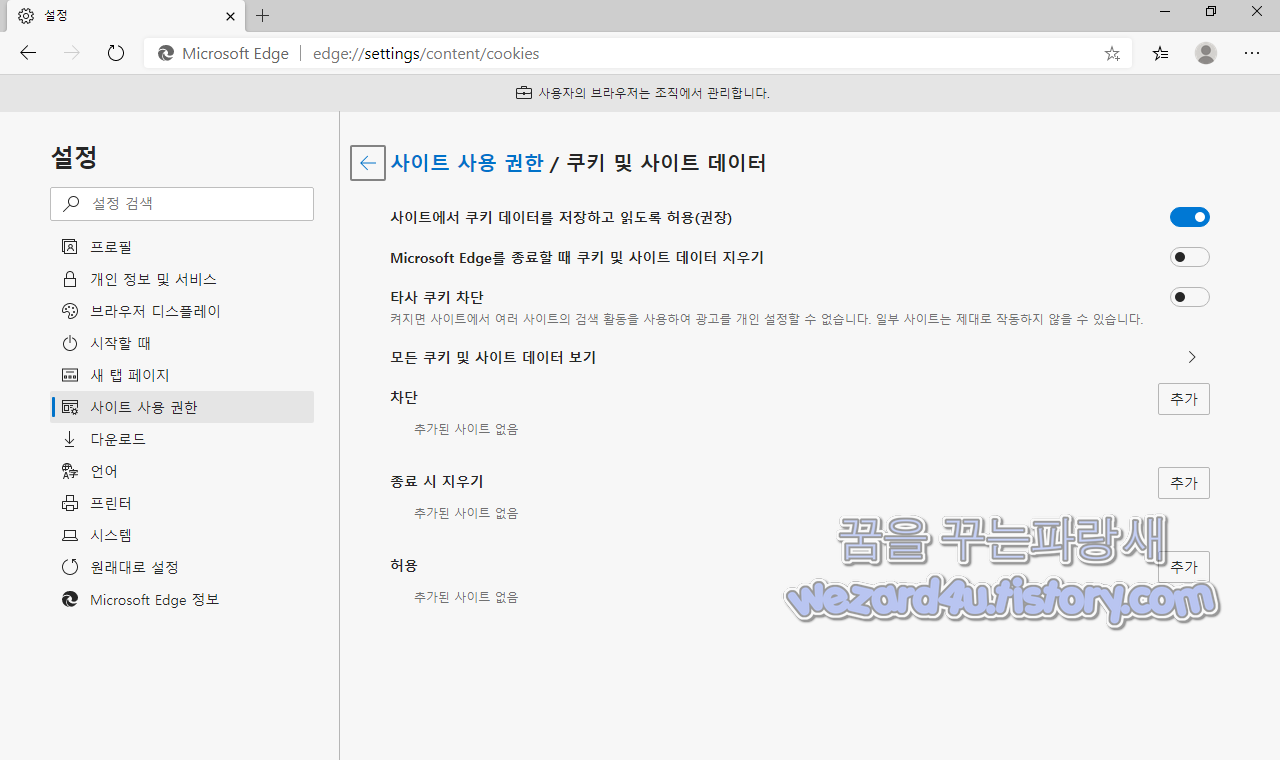Select 프린터 in settings sidebar

pos(182,503)
